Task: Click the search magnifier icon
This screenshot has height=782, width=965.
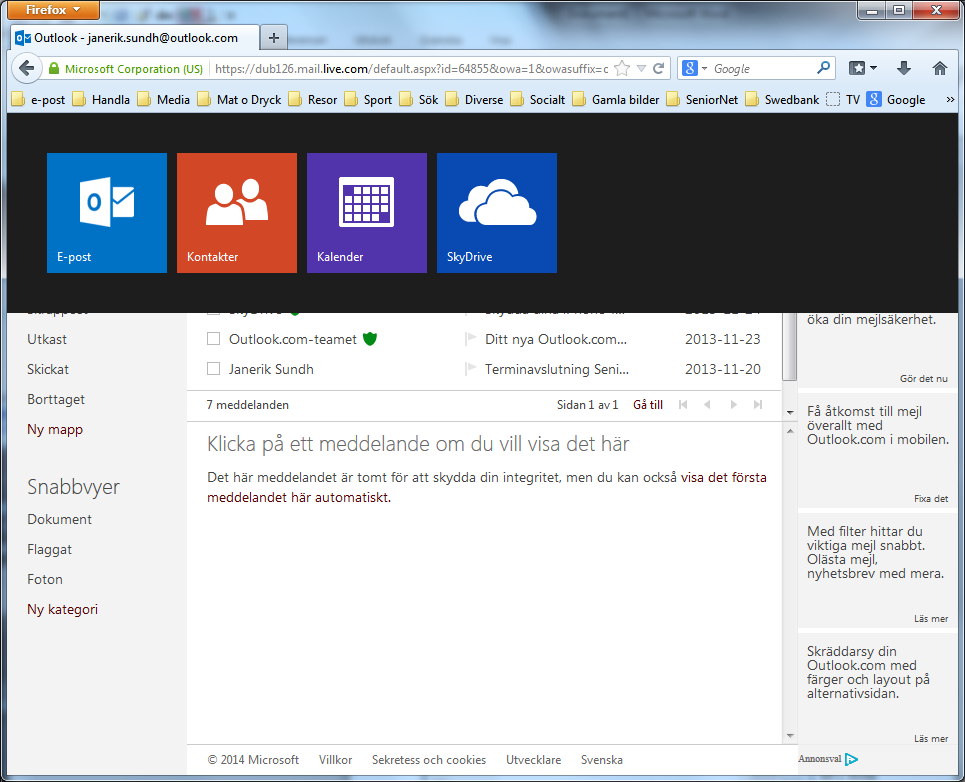Action: [x=823, y=68]
